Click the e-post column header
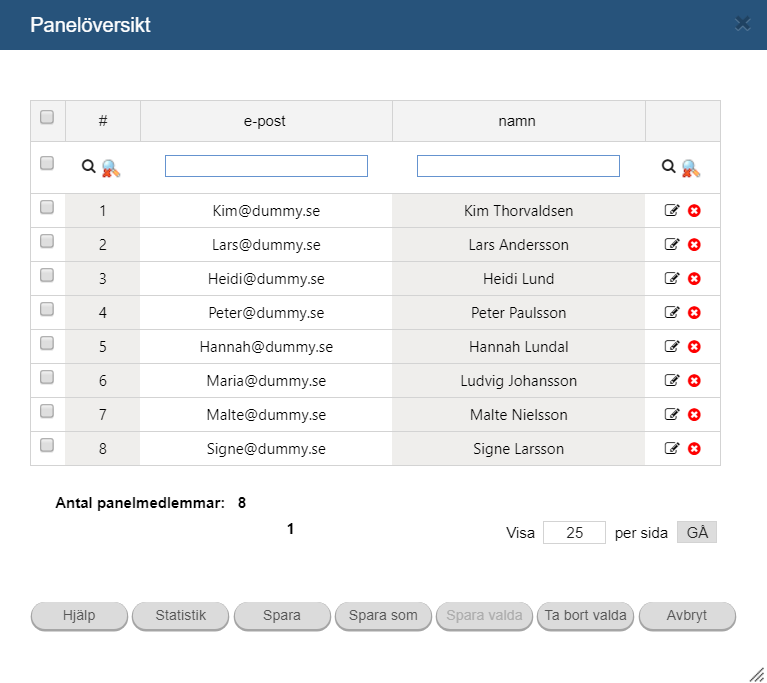 (266, 121)
